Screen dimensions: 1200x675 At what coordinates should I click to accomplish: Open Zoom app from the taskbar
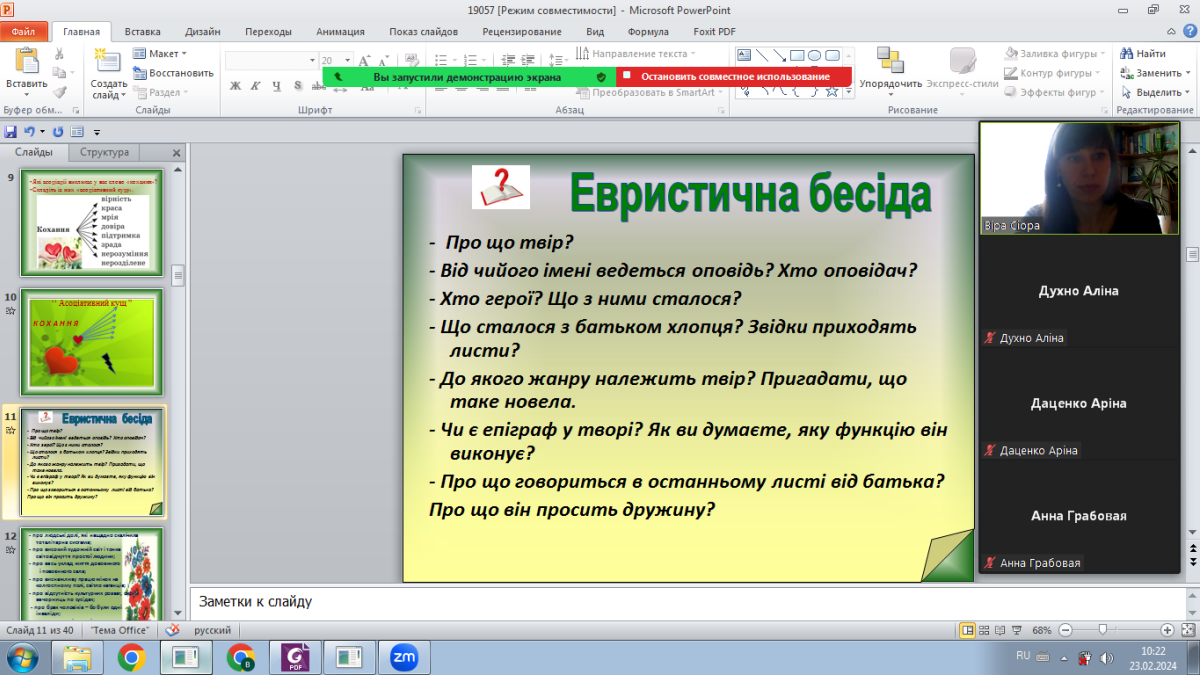[x=403, y=657]
